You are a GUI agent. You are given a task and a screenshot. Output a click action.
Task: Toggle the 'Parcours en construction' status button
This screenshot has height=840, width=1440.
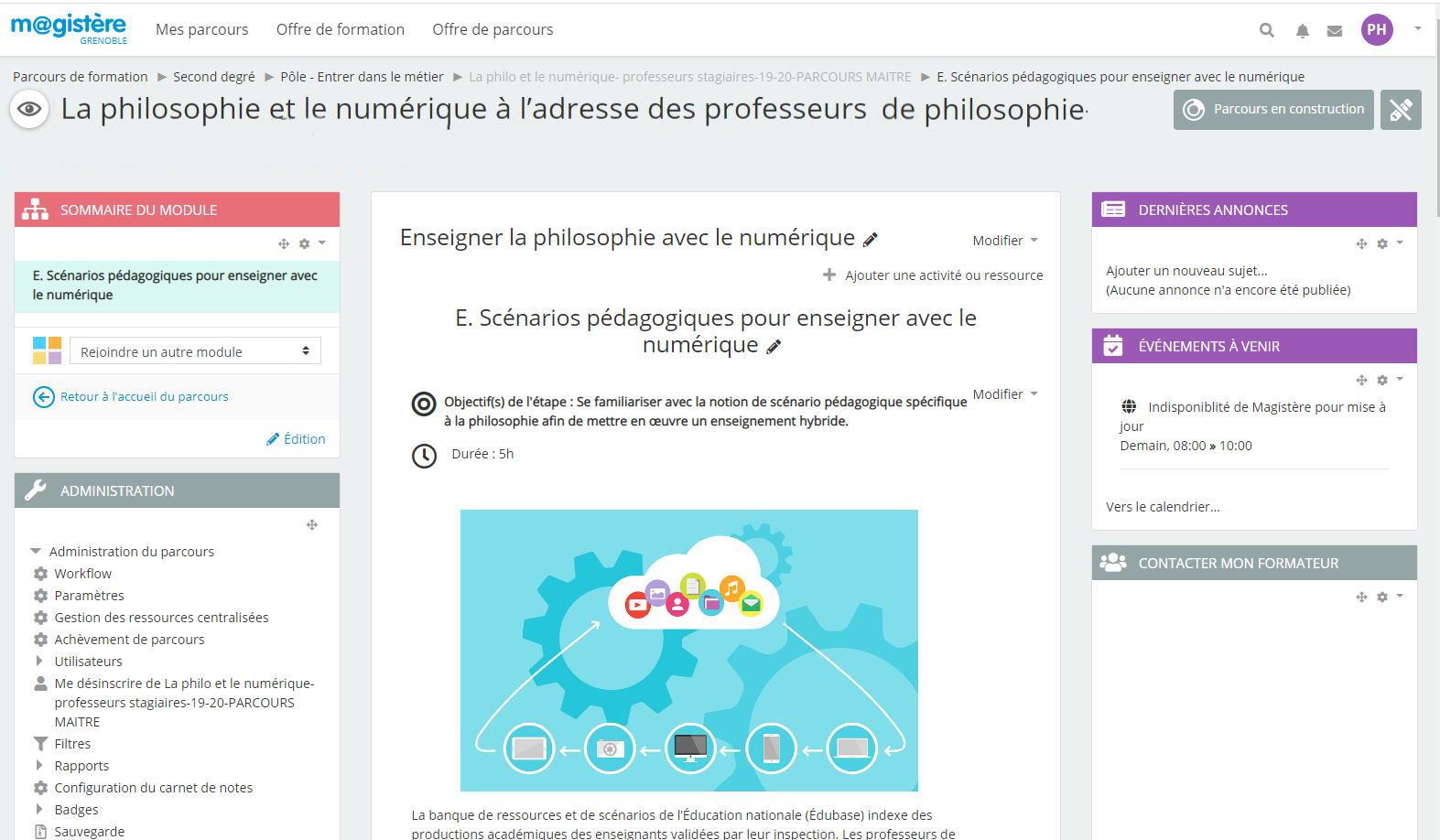click(1272, 110)
